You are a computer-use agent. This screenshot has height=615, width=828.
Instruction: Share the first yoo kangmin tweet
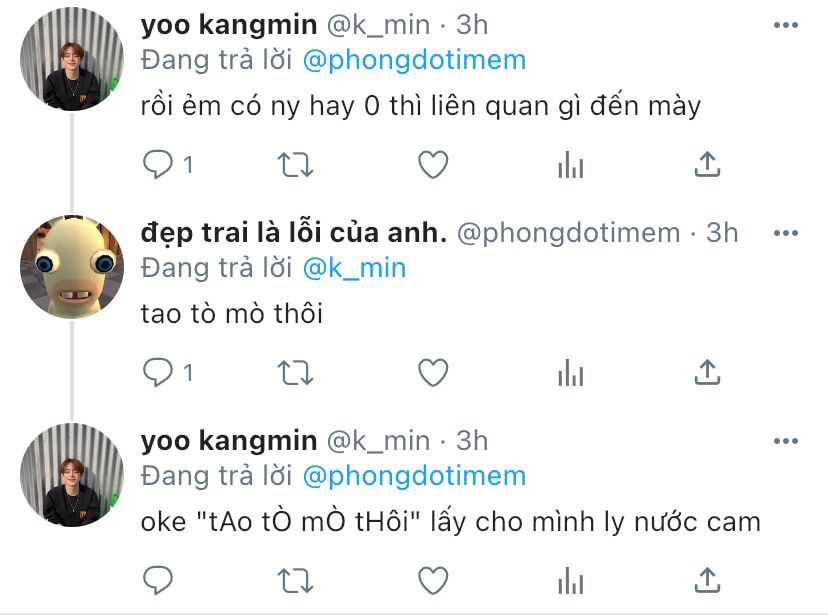coord(707,164)
